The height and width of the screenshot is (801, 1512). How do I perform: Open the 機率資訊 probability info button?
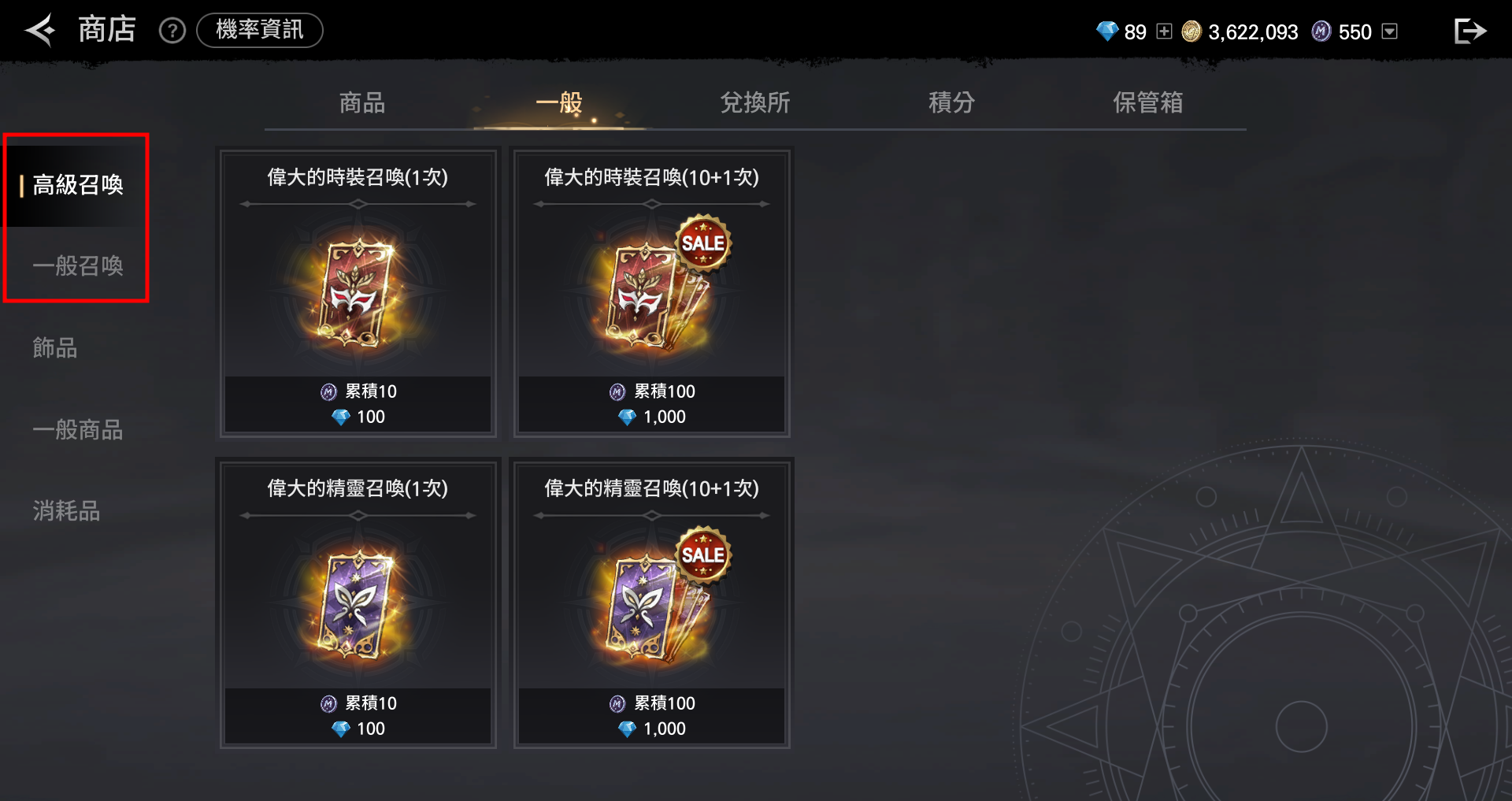pyautogui.click(x=260, y=30)
